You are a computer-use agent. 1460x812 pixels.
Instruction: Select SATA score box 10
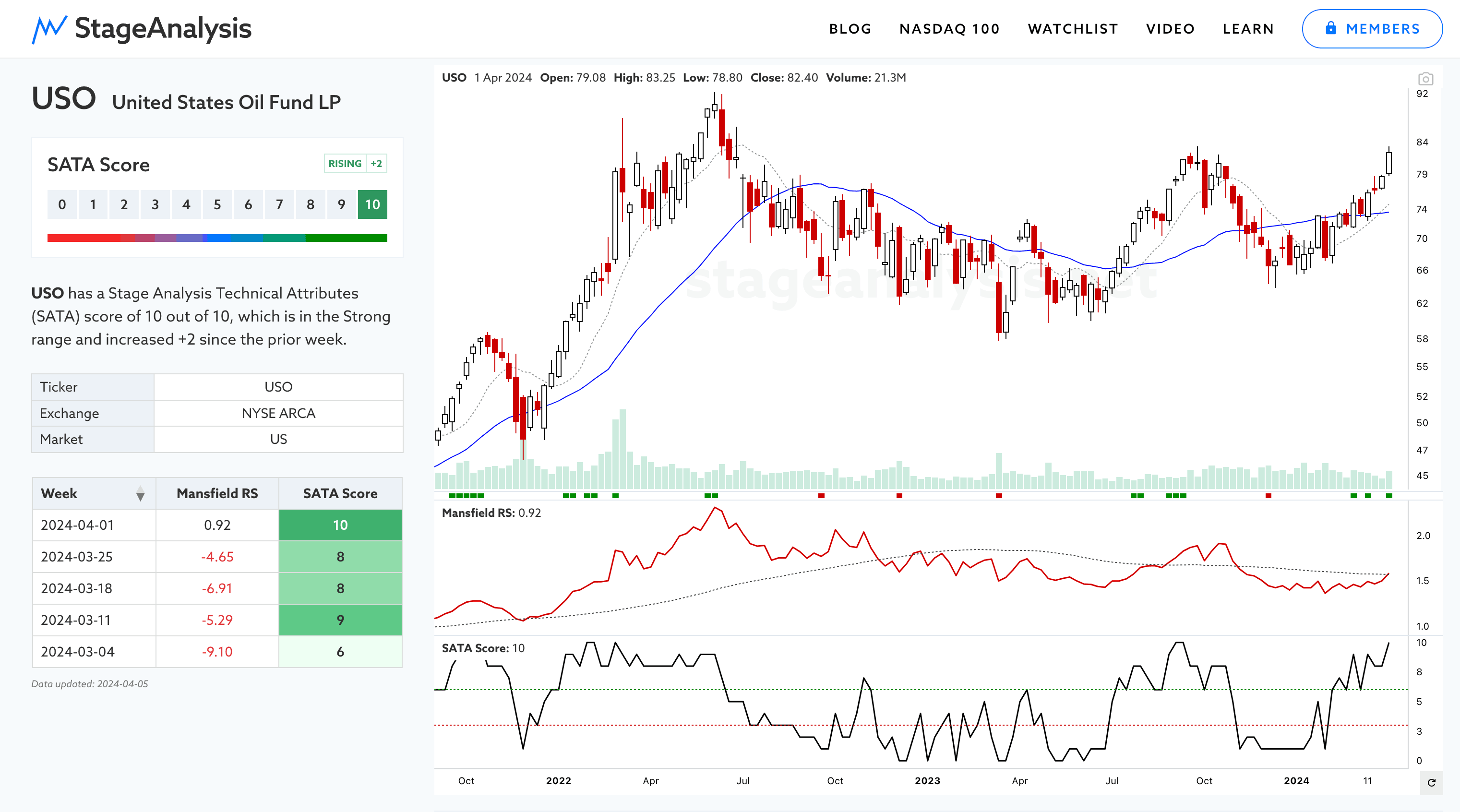372,204
